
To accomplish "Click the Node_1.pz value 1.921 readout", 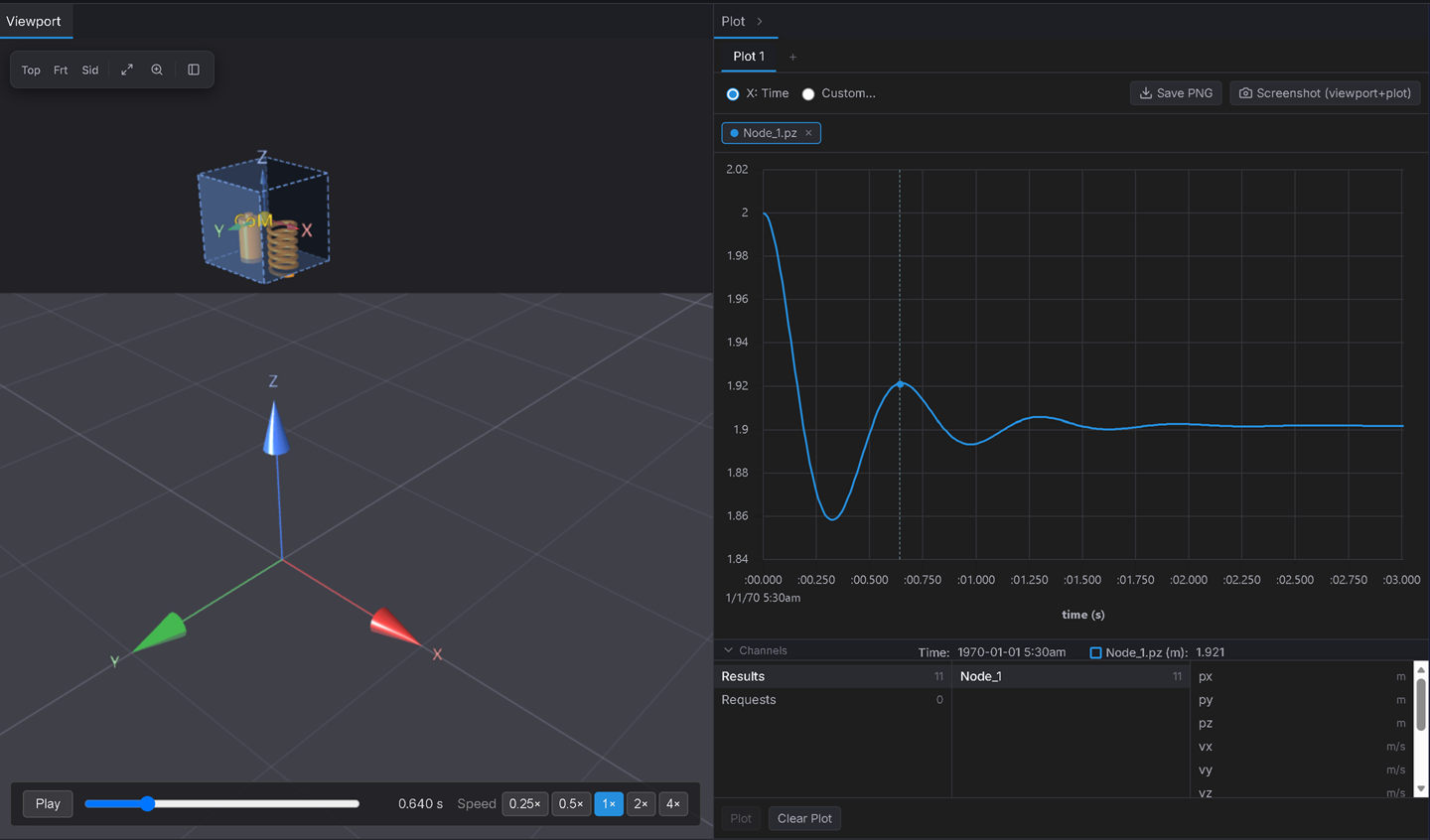I will click(x=1211, y=652).
